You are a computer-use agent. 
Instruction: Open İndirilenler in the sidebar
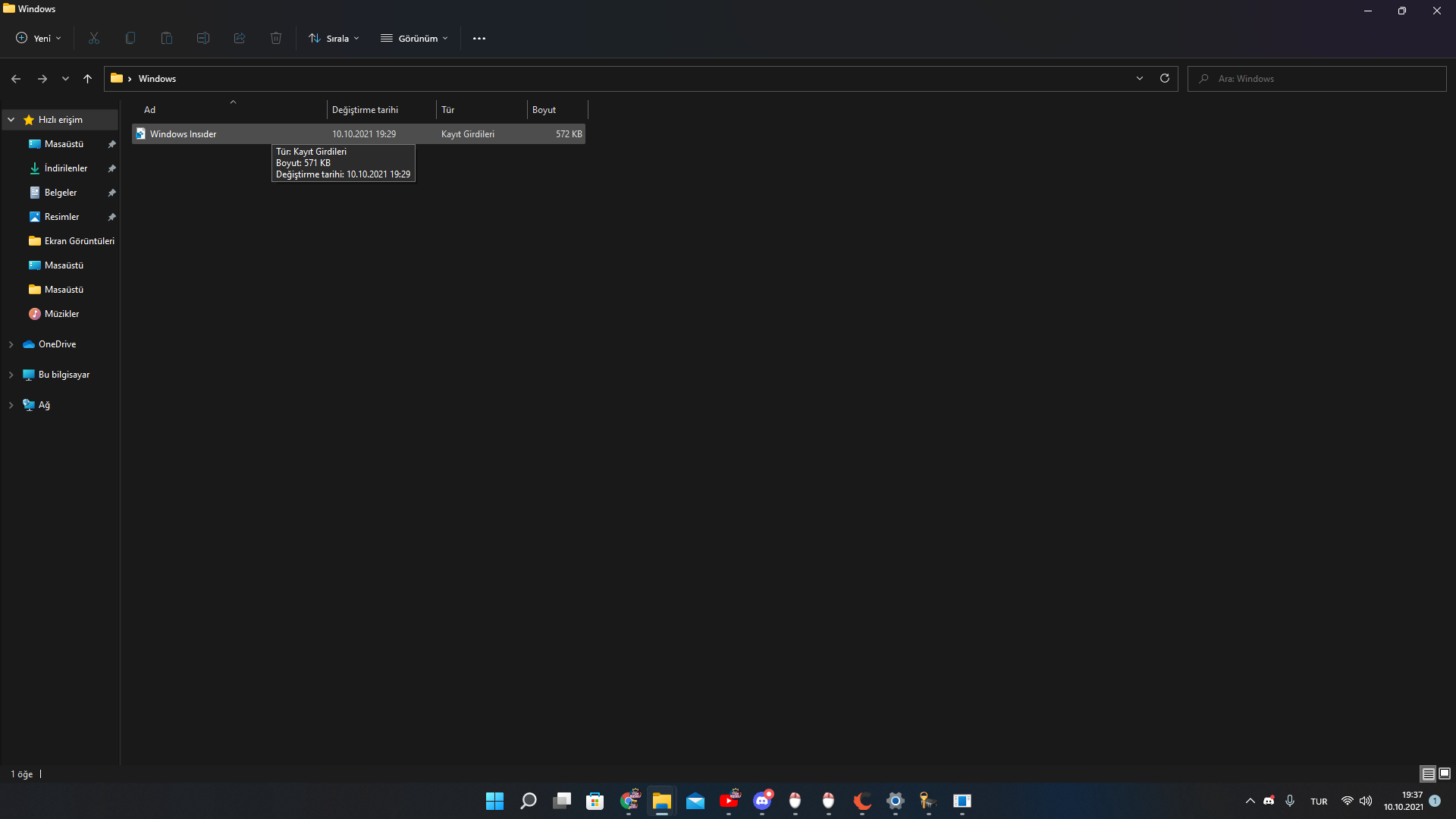(x=65, y=168)
